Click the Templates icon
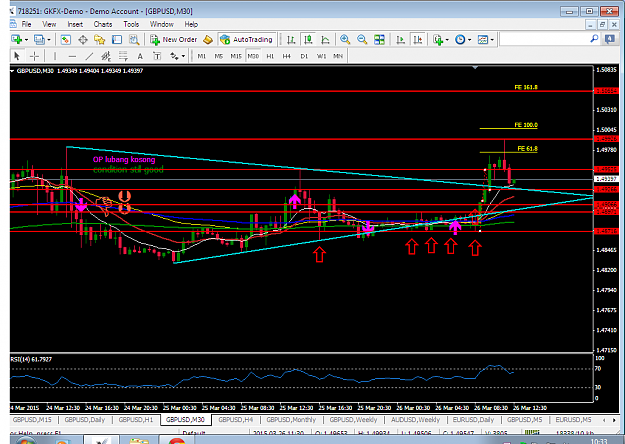Image resolution: width=625 pixels, height=444 pixels. (483, 39)
